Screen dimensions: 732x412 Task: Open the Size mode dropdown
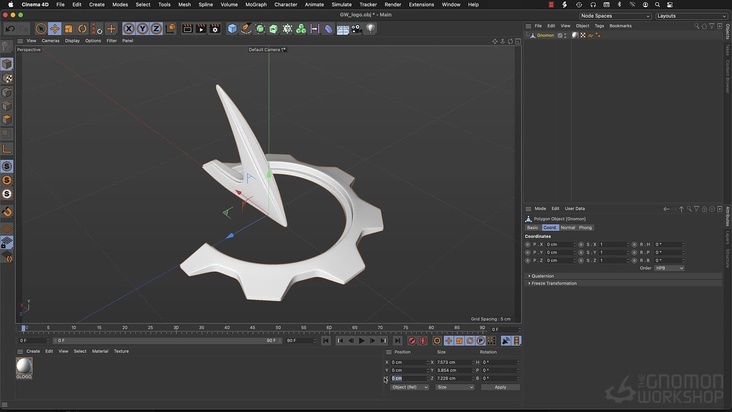(455, 387)
